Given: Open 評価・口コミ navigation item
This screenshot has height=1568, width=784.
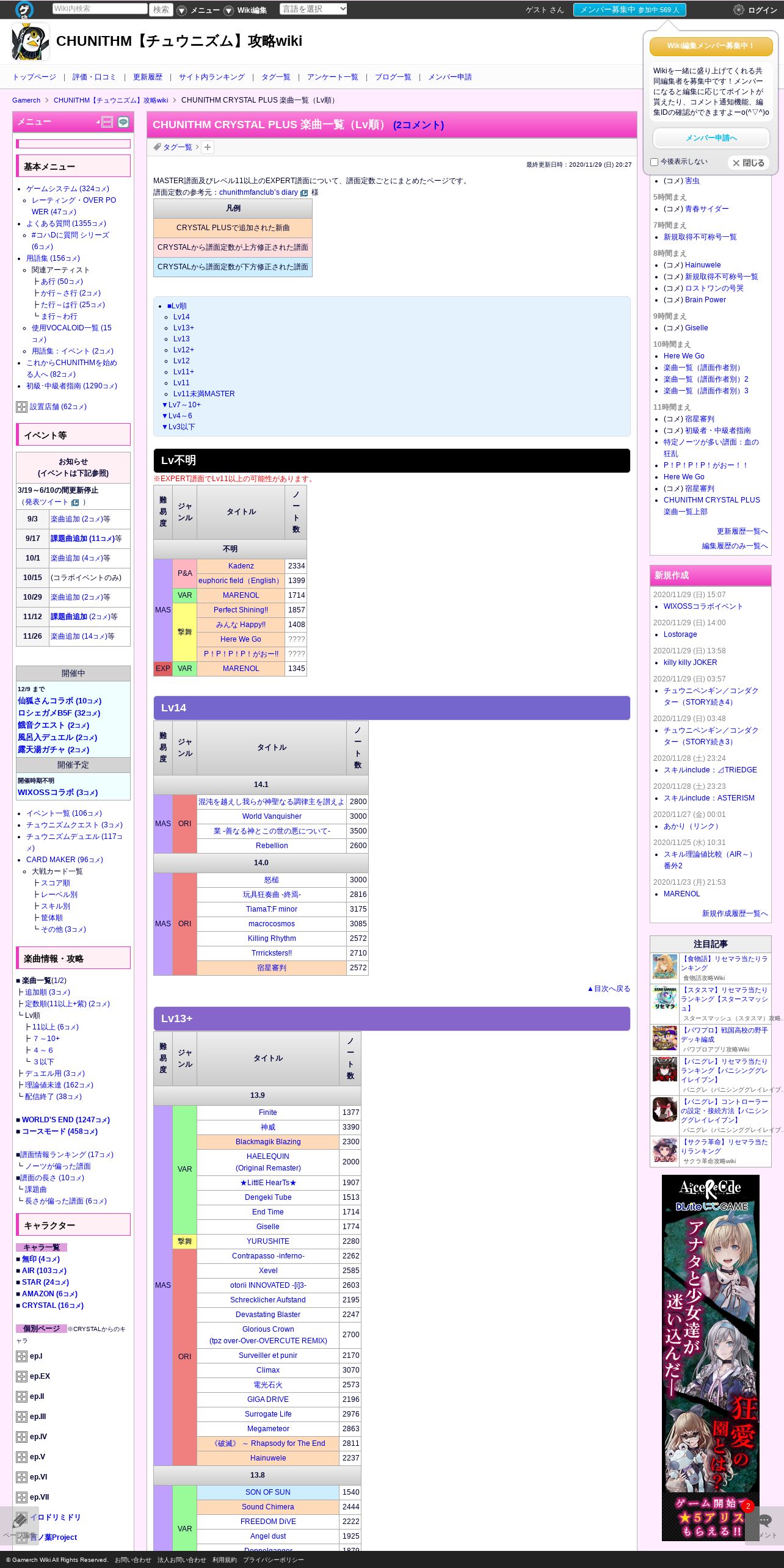Looking at the screenshot, I should (x=94, y=77).
